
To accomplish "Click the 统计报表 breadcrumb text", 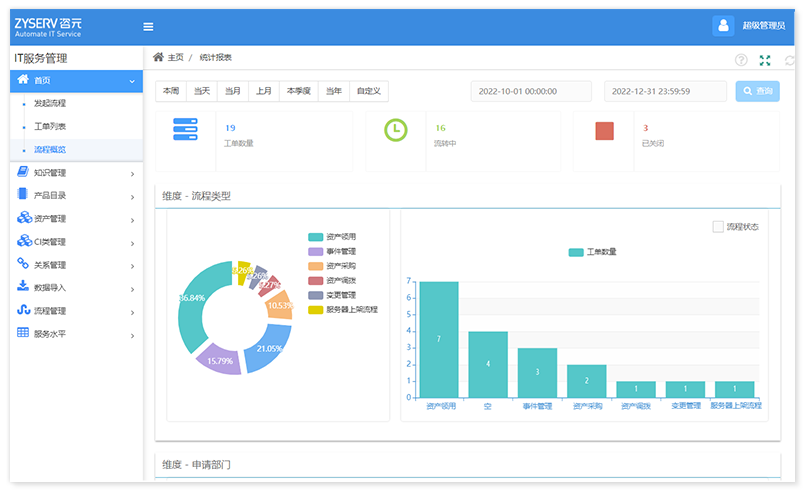I will 215,57.
